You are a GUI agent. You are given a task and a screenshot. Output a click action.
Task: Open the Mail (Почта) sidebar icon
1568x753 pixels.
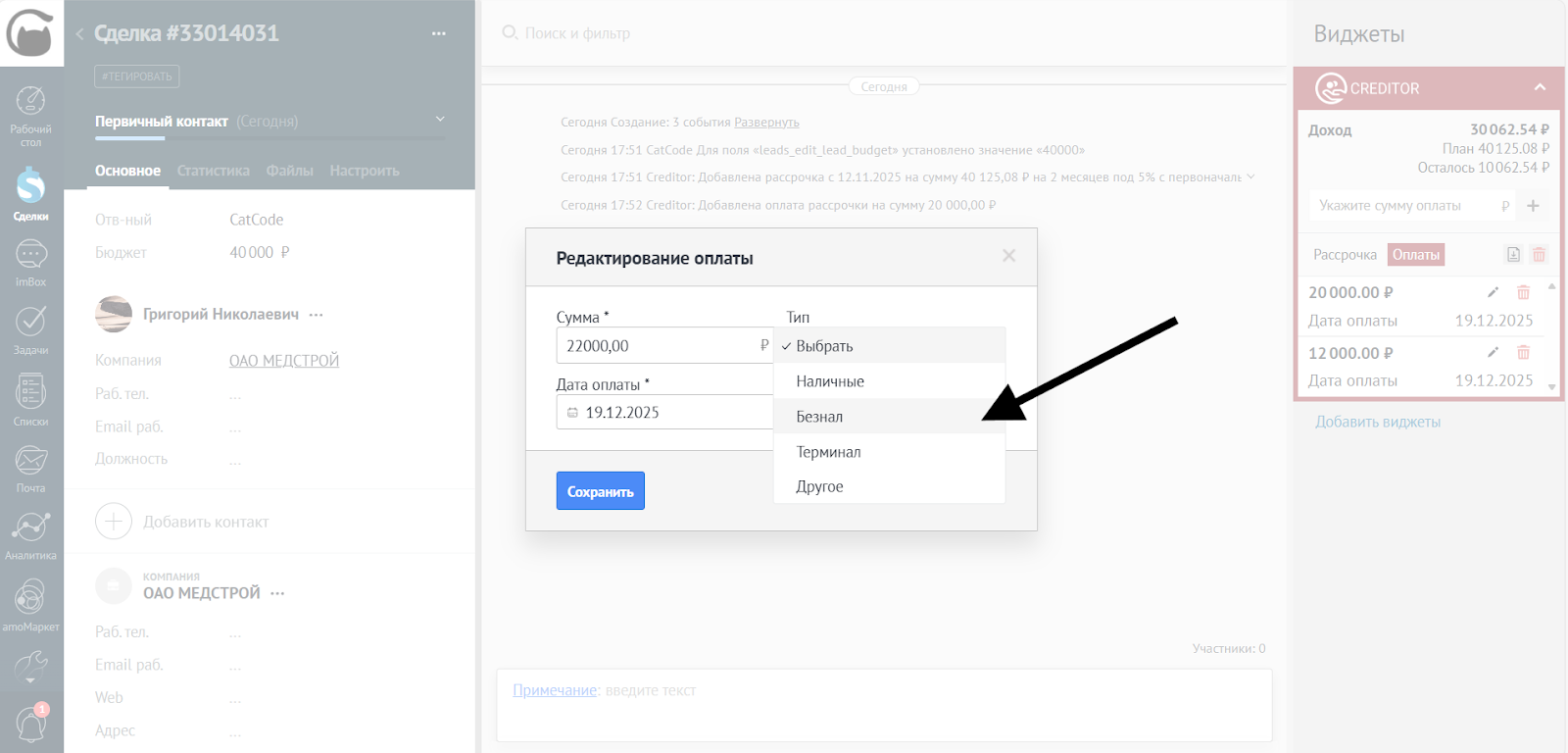click(x=30, y=467)
